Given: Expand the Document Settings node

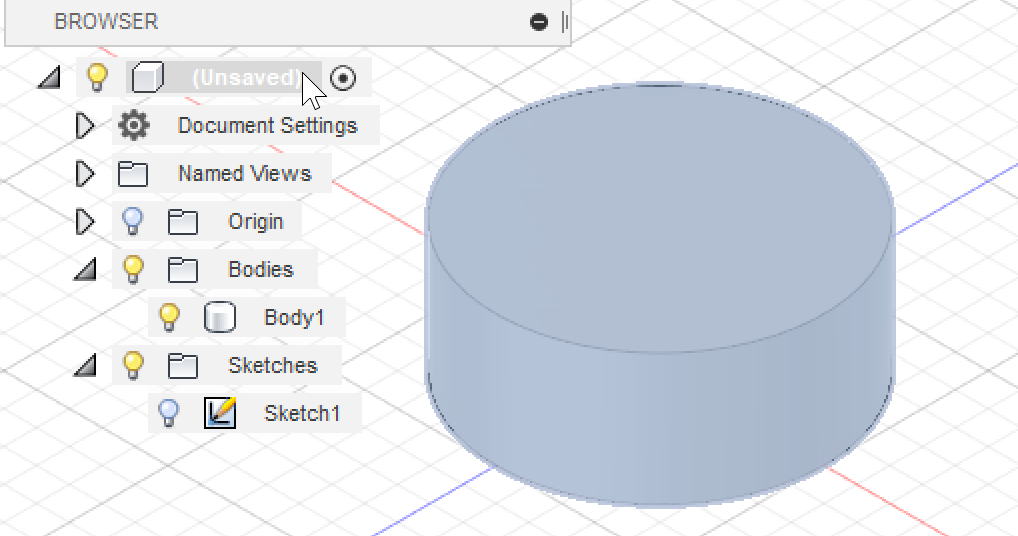Looking at the screenshot, I should pyautogui.click(x=85, y=125).
